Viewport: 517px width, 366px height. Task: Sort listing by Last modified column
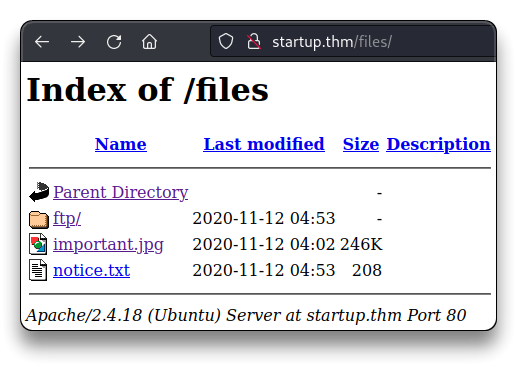click(264, 144)
